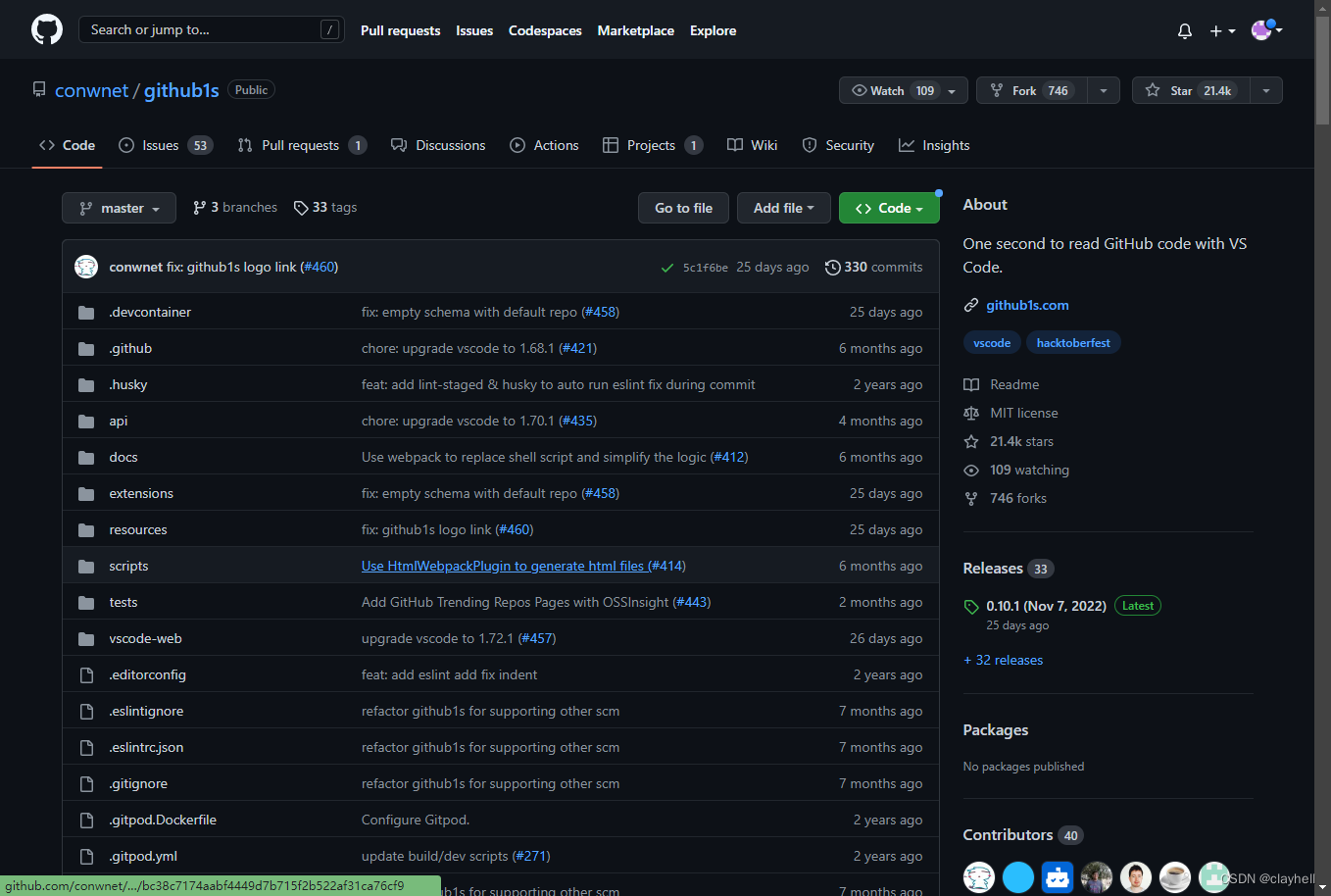1331x896 pixels.
Task: Switch to the Issues tab
Action: [x=165, y=145]
